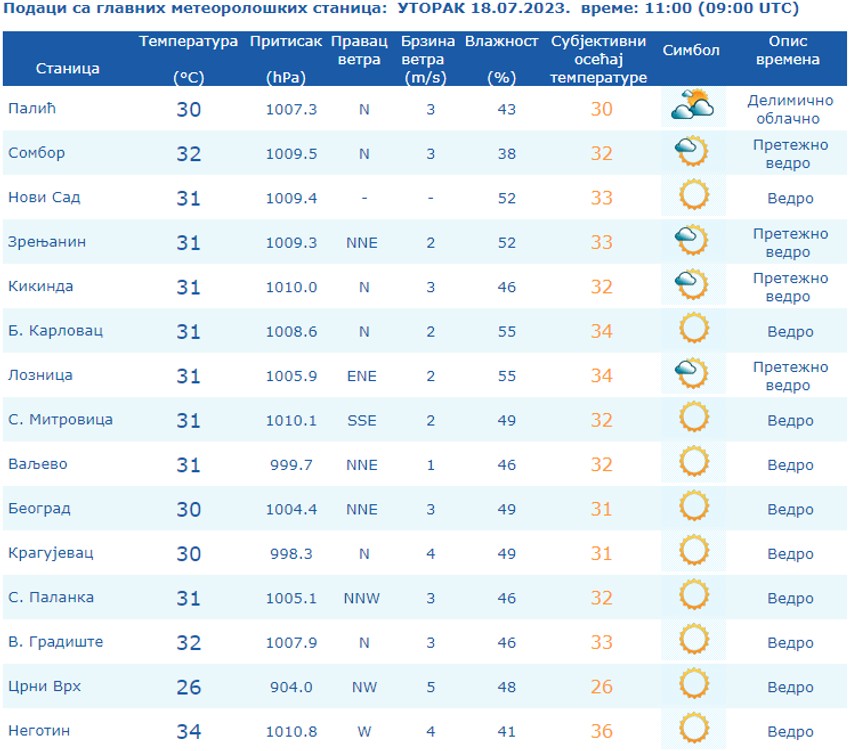Click pressure value 1010.1 for С. Митровица

click(291, 420)
